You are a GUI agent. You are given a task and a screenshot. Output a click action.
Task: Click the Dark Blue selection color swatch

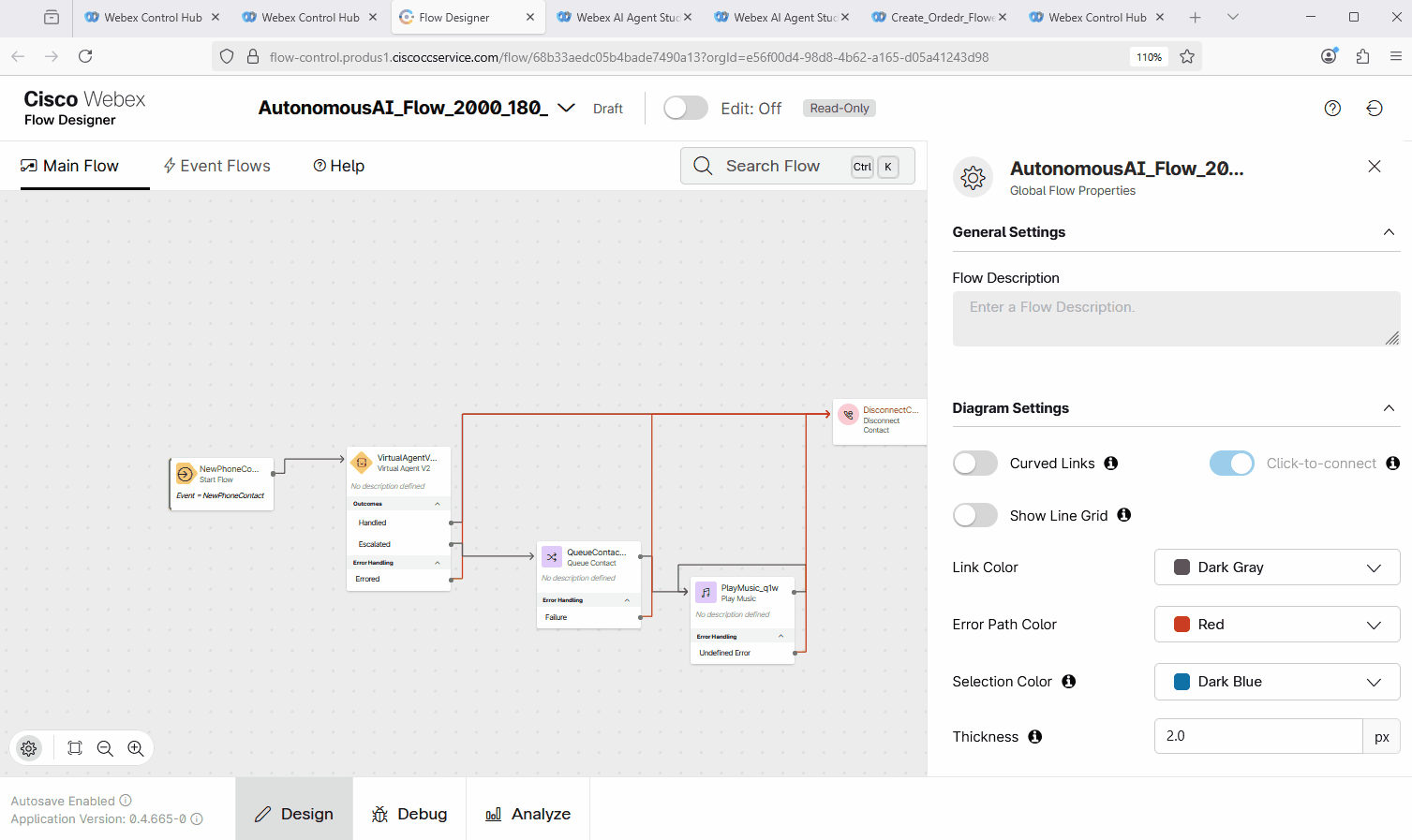(x=1182, y=682)
